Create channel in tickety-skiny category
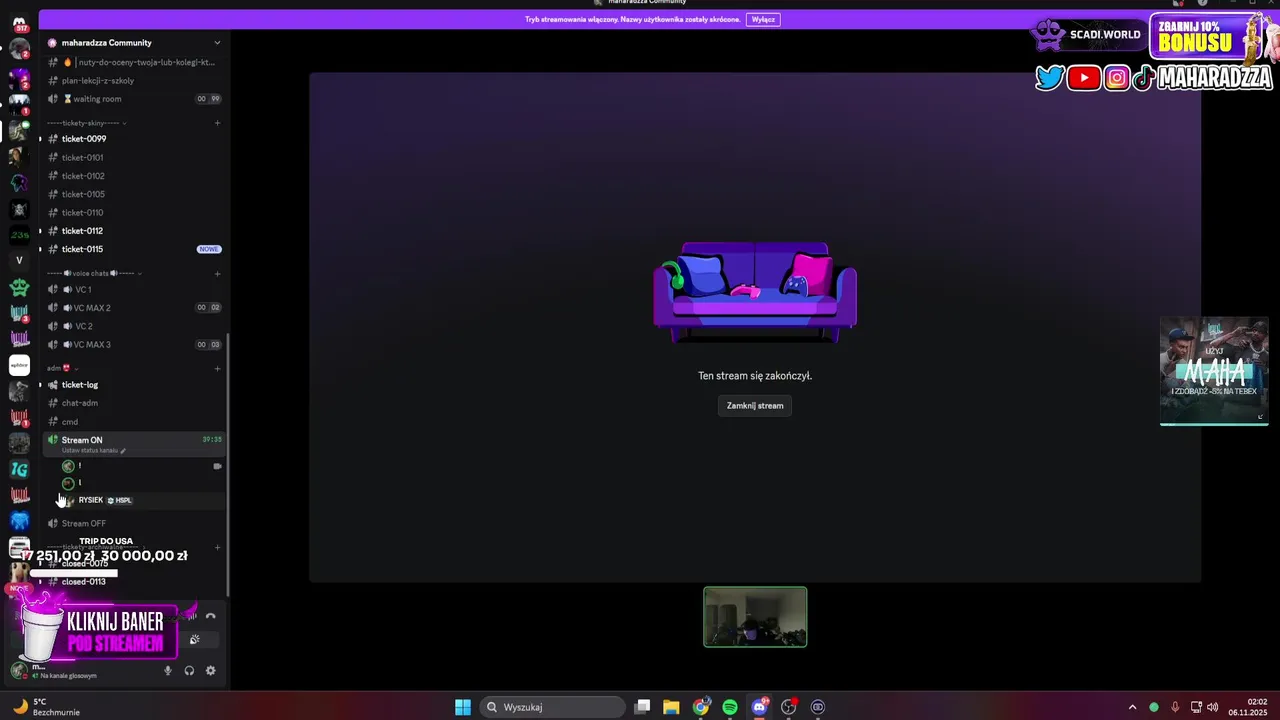The height and width of the screenshot is (720, 1280). coord(217,123)
